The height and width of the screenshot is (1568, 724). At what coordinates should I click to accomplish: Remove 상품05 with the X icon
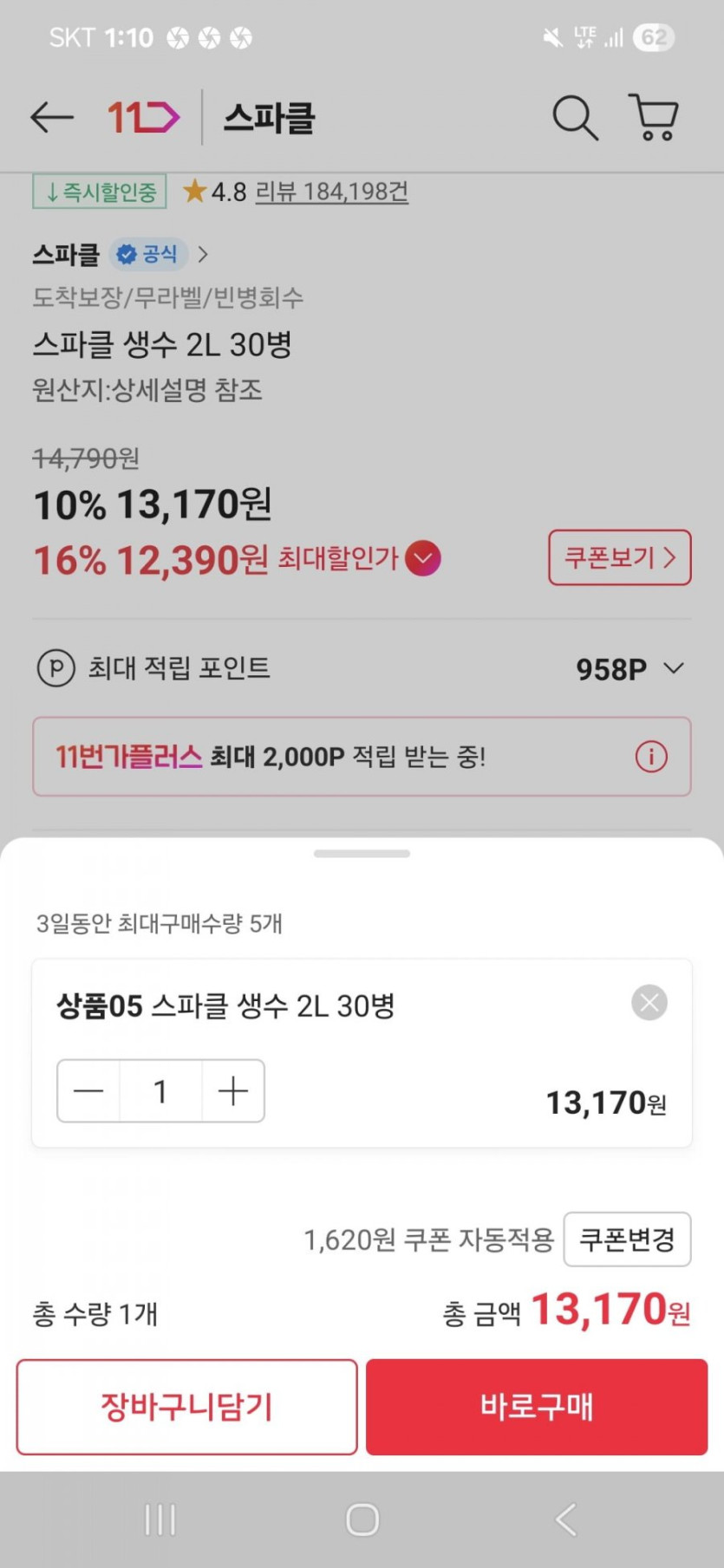649,1003
